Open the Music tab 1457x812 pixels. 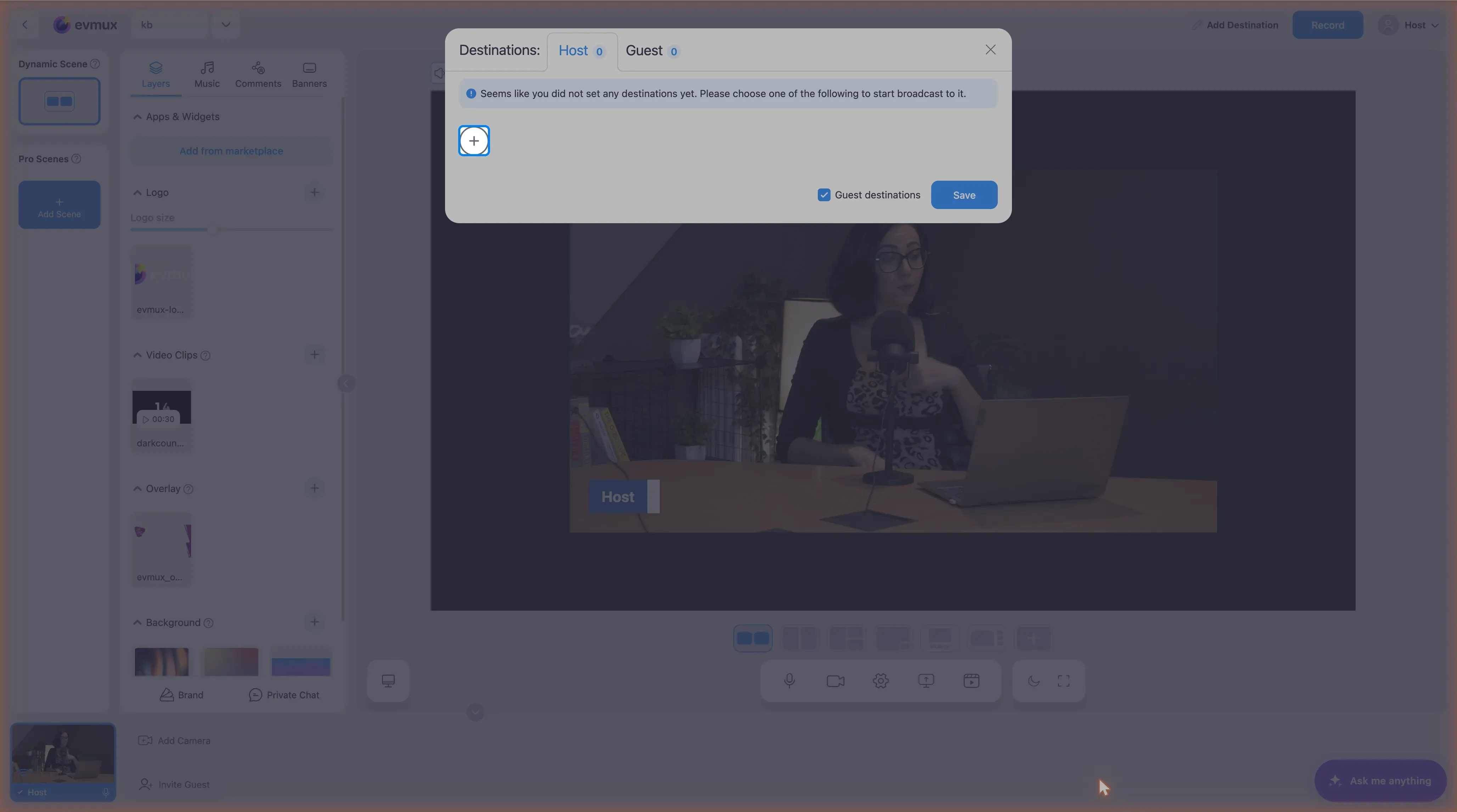[207, 75]
